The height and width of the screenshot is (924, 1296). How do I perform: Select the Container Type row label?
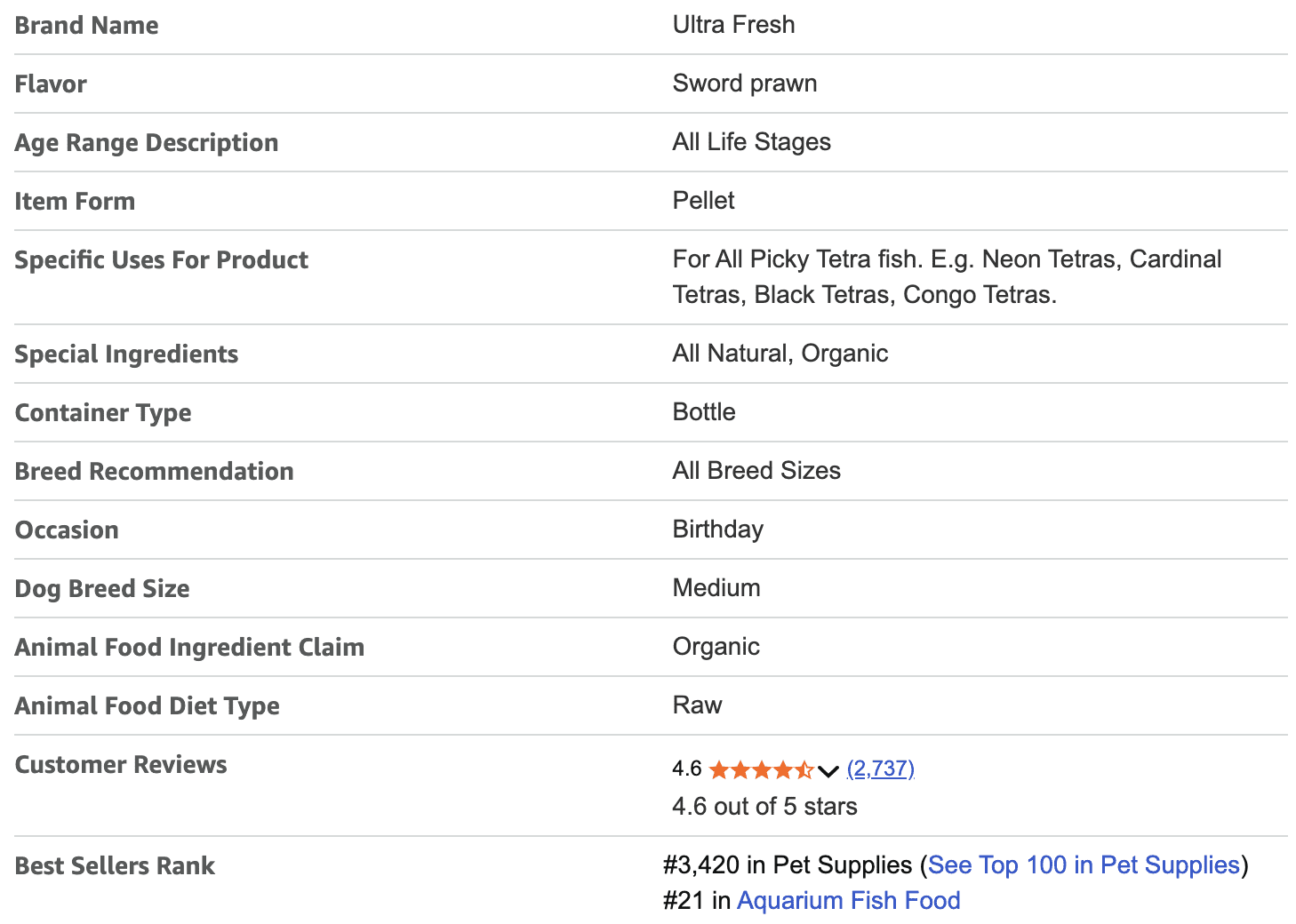pos(103,412)
